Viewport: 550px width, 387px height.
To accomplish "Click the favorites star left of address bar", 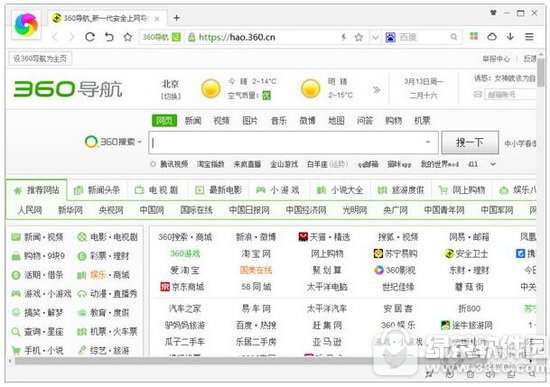I will click(128, 37).
